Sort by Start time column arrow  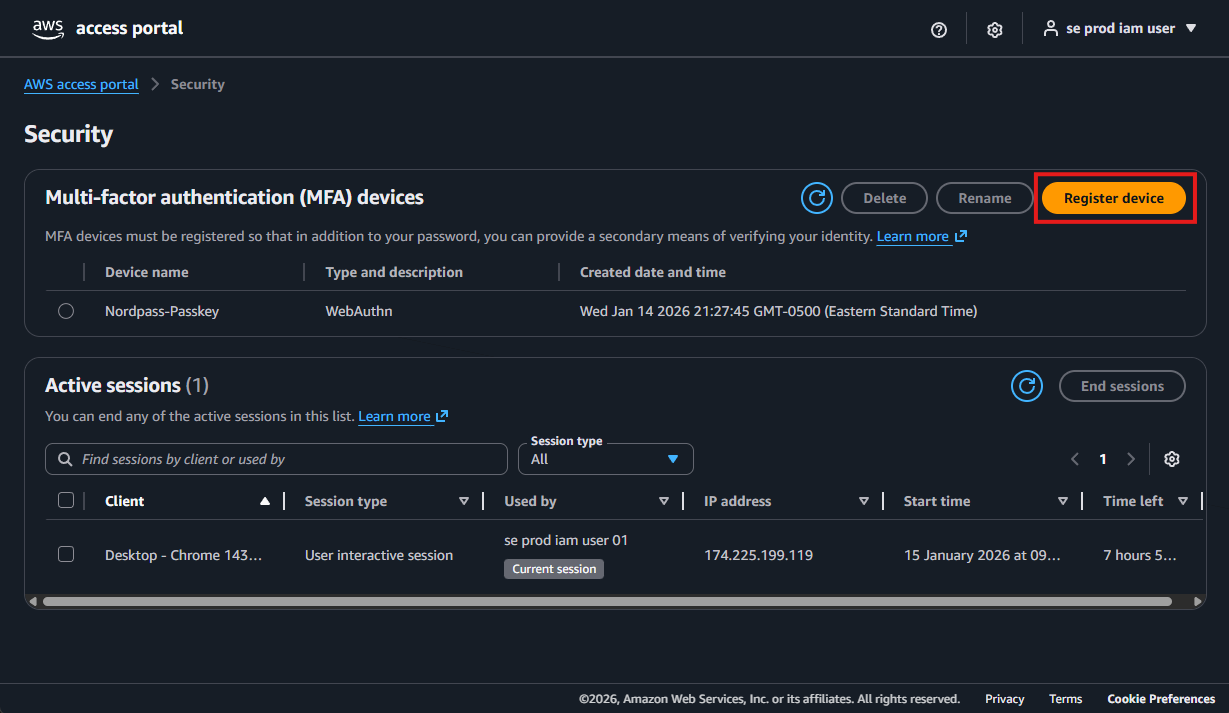coord(1063,501)
